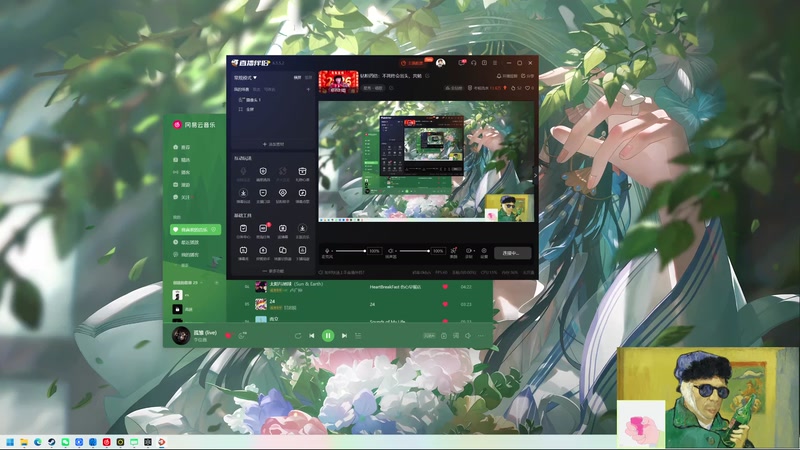Skip to the previous track in NetEase player
The width and height of the screenshot is (800, 450).
(x=312, y=336)
